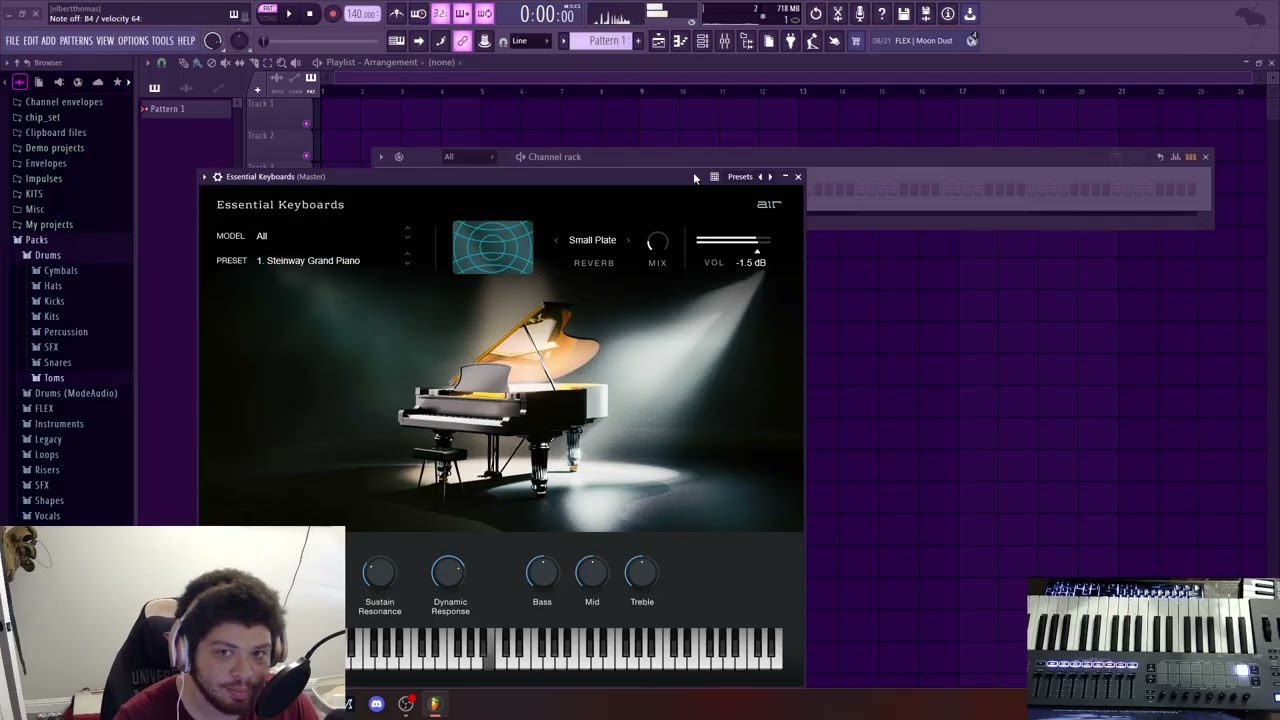Adjust the reverb MIX knob

pyautogui.click(x=657, y=242)
